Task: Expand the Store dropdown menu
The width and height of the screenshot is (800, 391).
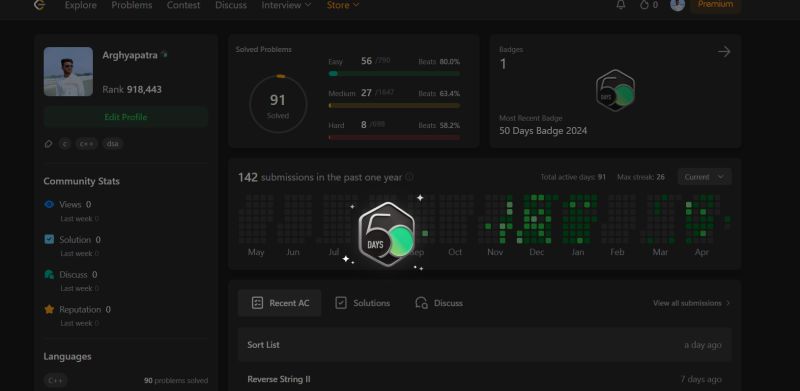Action: 343,5
